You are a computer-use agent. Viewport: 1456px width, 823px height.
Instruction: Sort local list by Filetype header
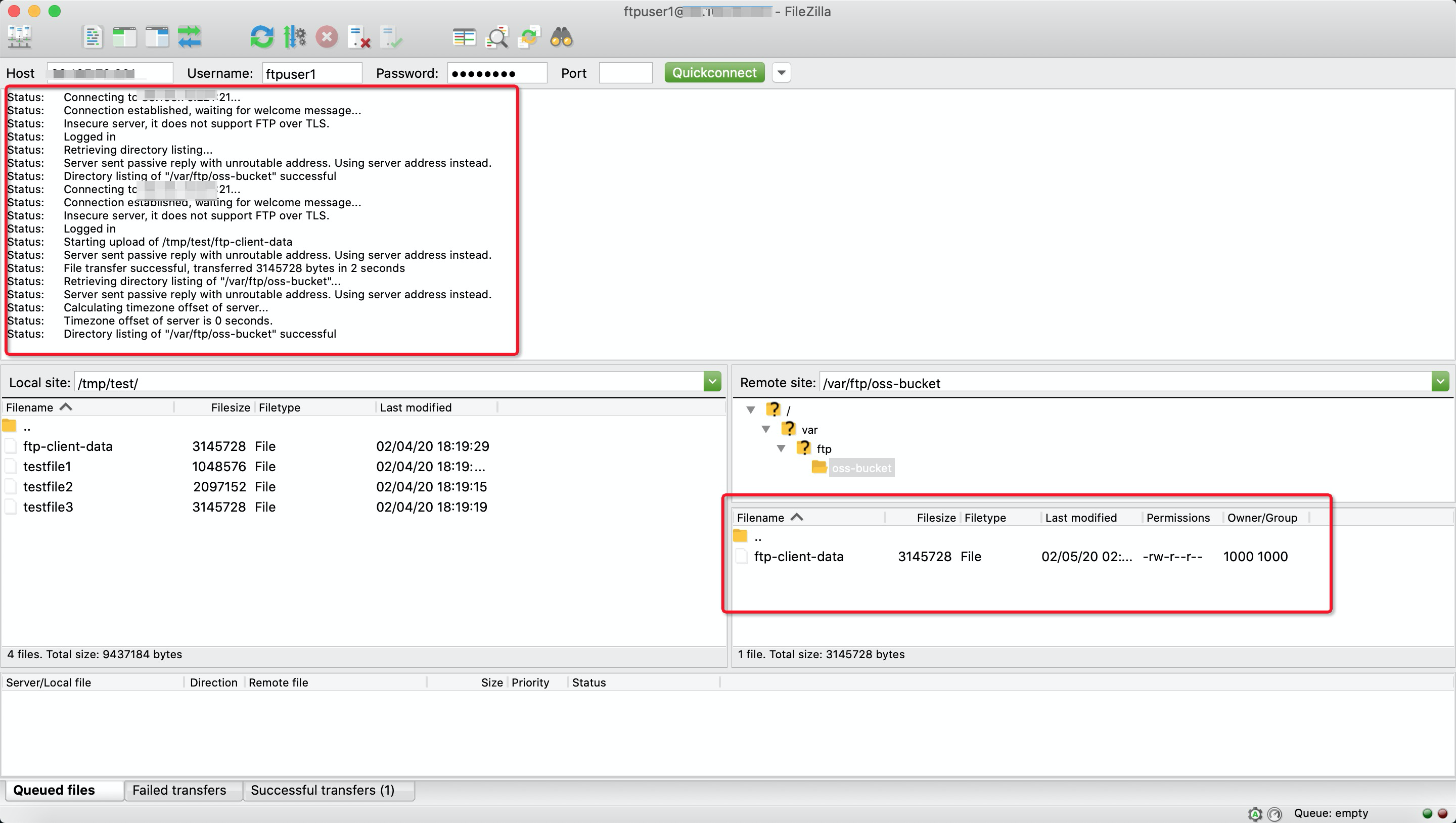point(315,407)
